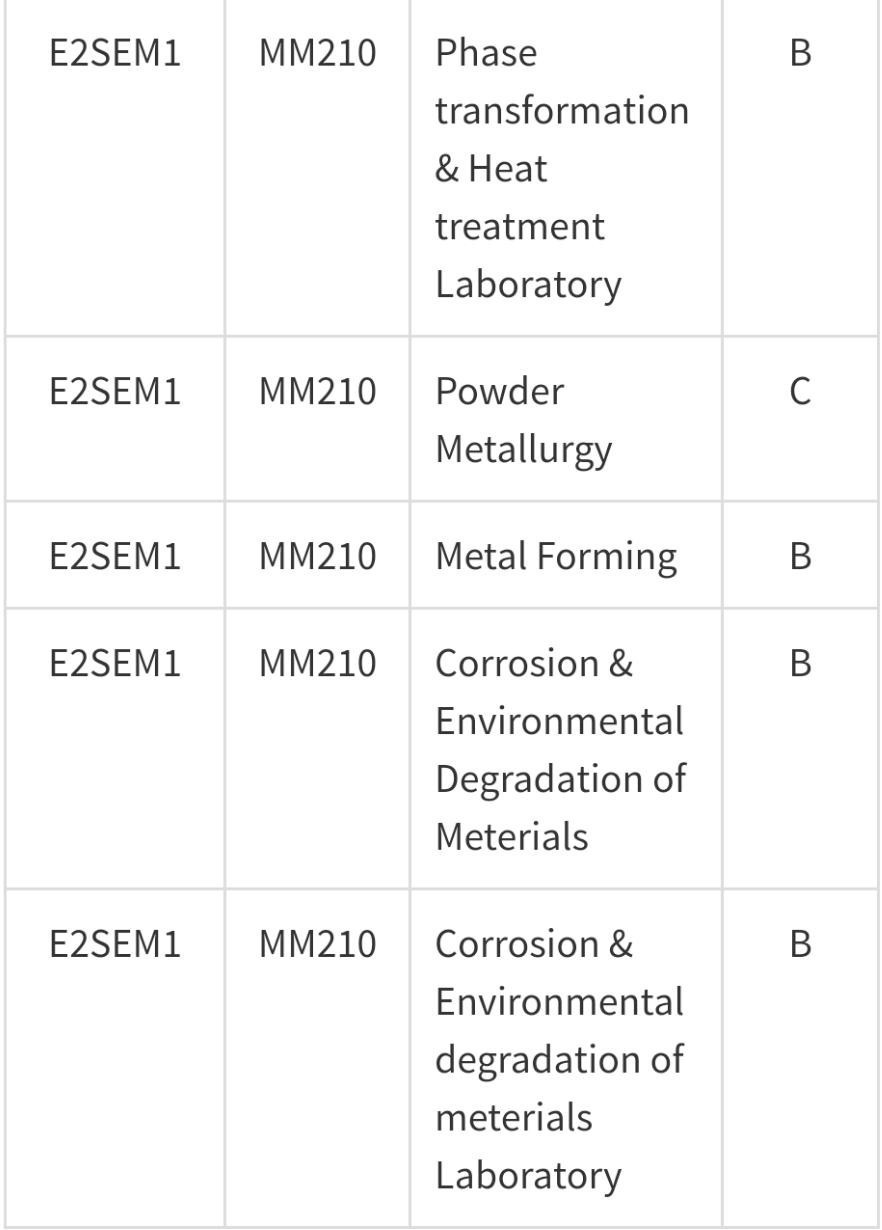
Task: Select Phase transformation & Heat treatment Laboratory text
Action: coord(562,168)
